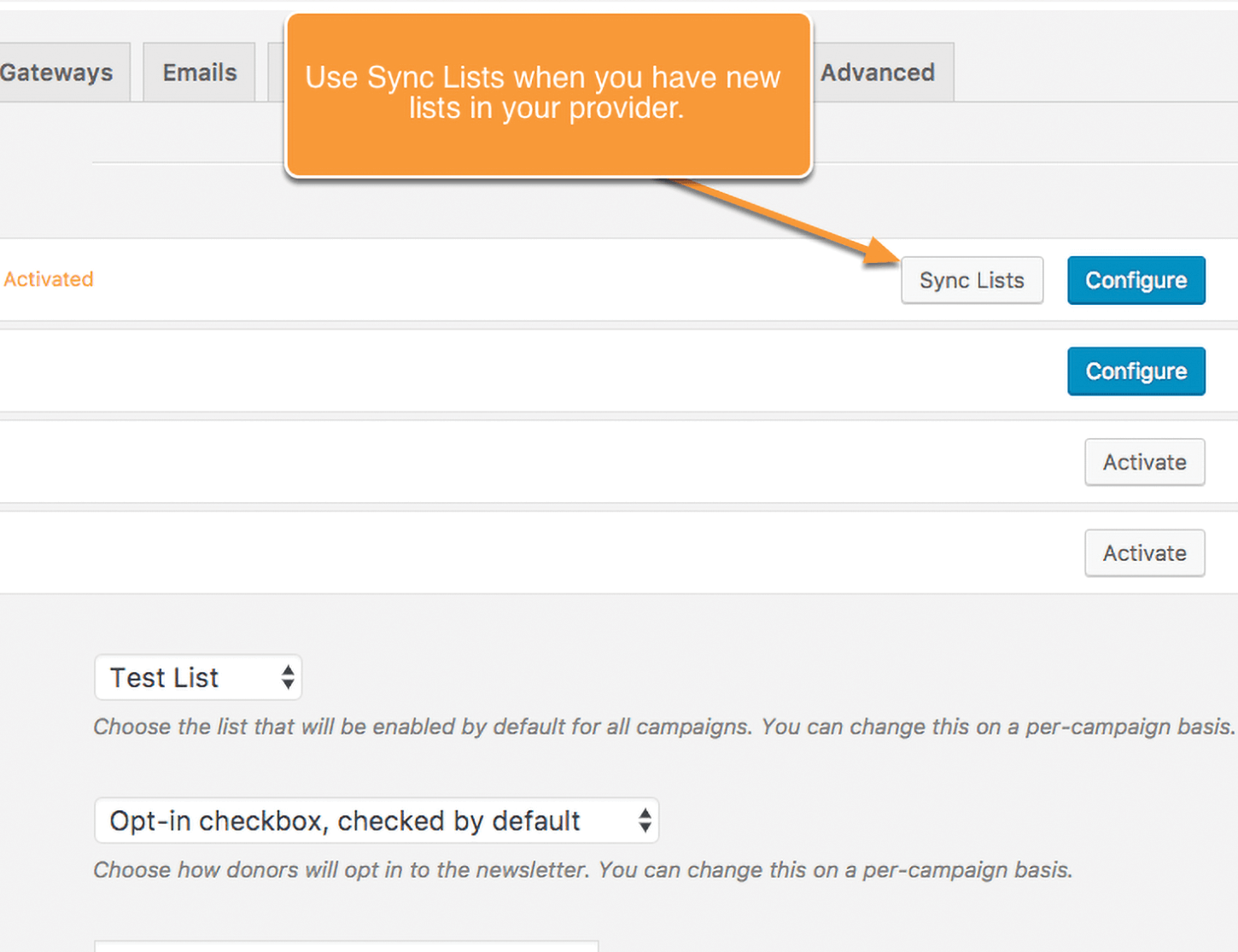Select the partially hidden tab beside Emails
Viewport: 1238px width, 952px height.
(277, 73)
